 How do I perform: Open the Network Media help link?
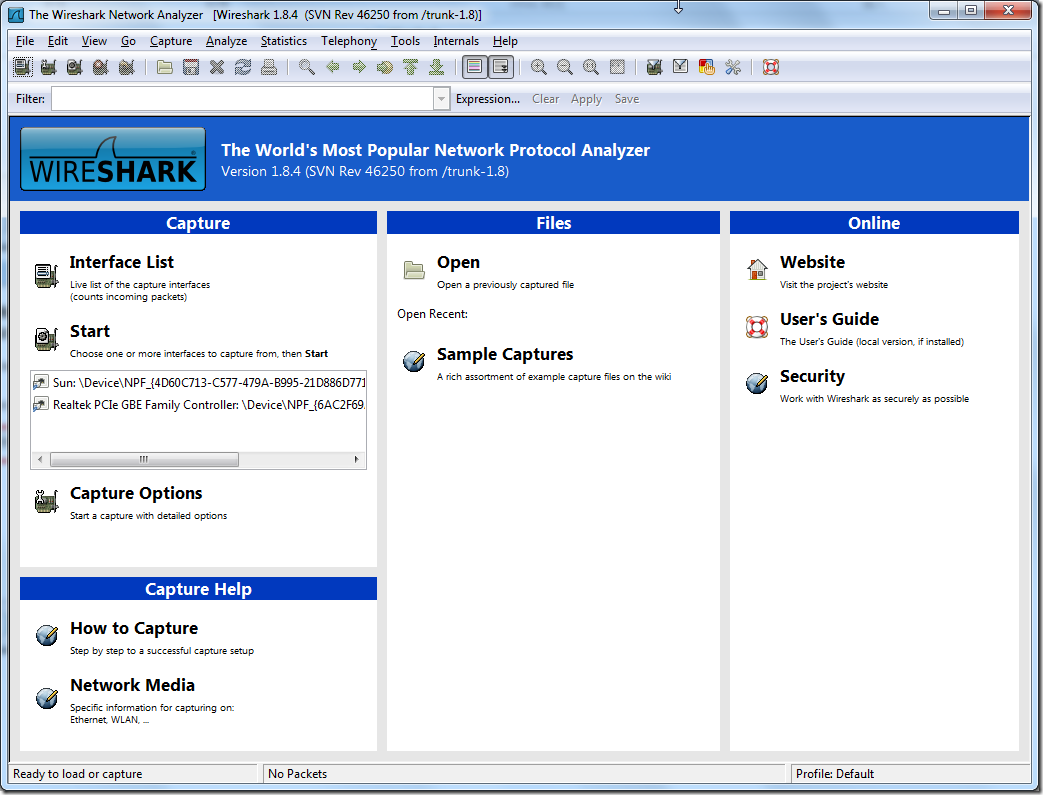pyautogui.click(x=132, y=685)
